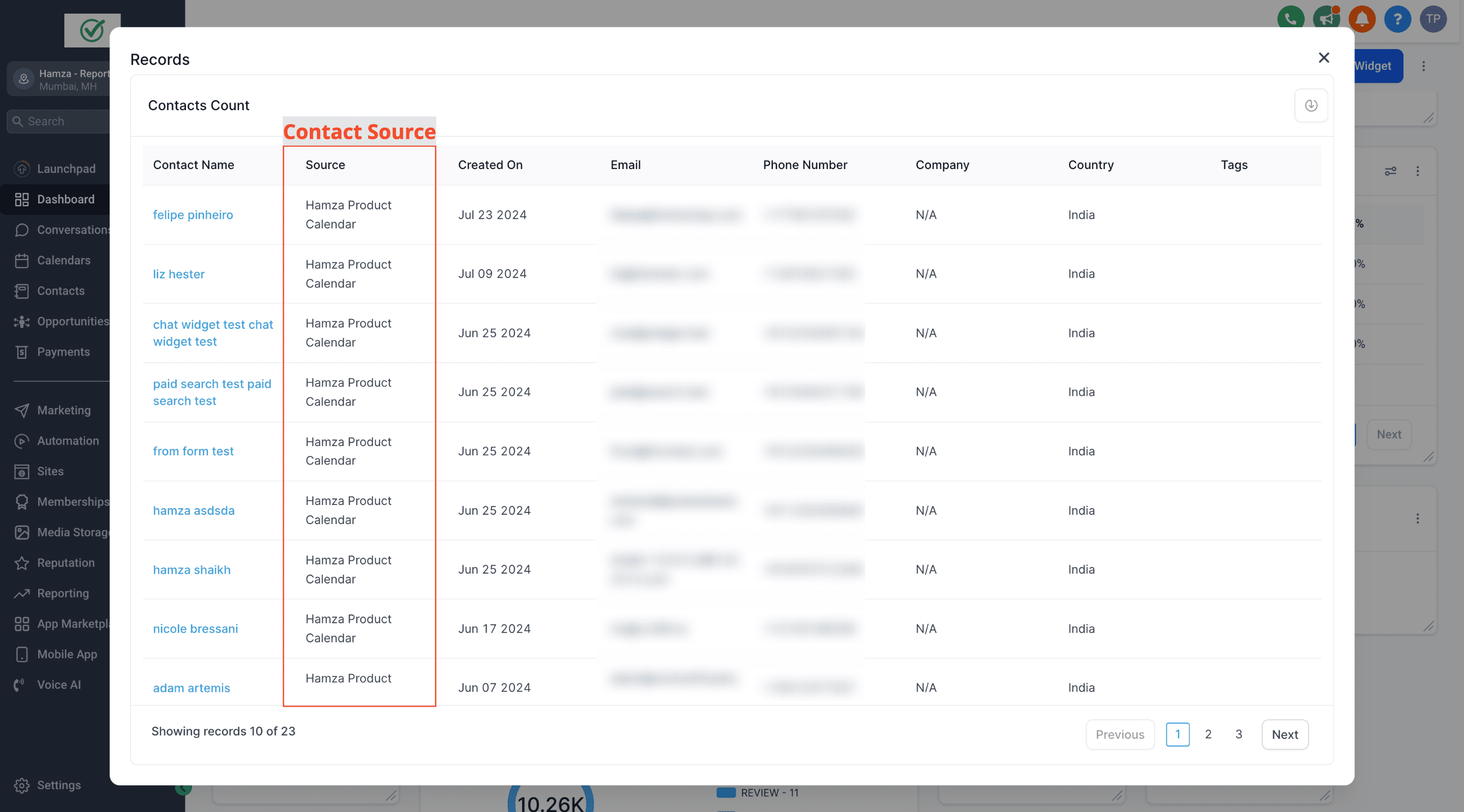
Task: Open the megaphone announcements icon
Action: pyautogui.click(x=1327, y=19)
